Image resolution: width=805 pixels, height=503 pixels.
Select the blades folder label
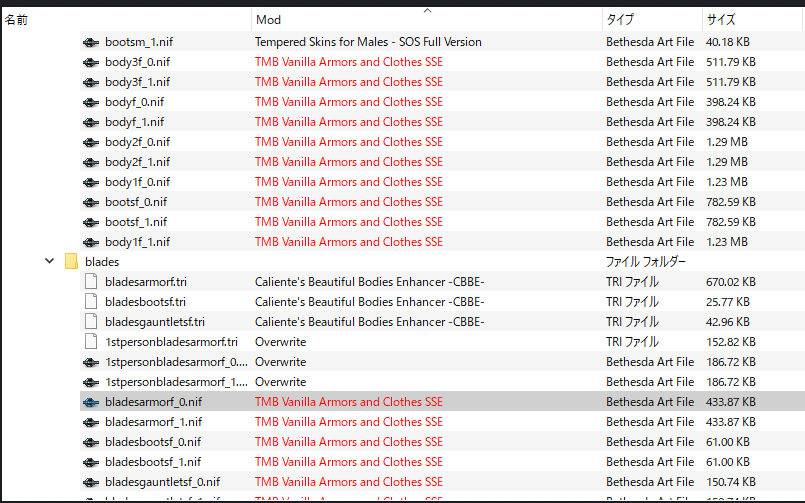(102, 262)
